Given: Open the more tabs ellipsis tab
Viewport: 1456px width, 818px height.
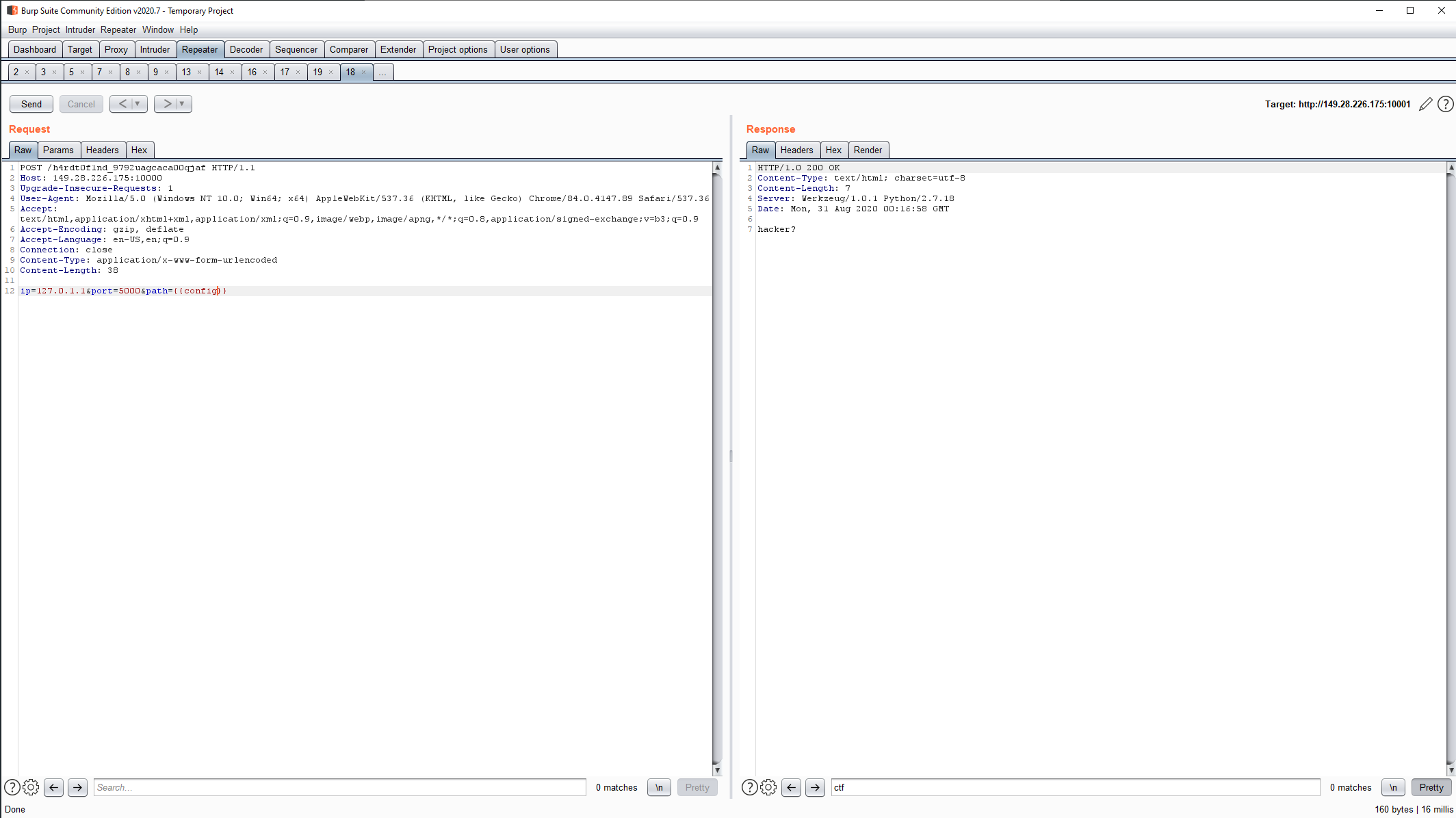Looking at the screenshot, I should tap(382, 72).
